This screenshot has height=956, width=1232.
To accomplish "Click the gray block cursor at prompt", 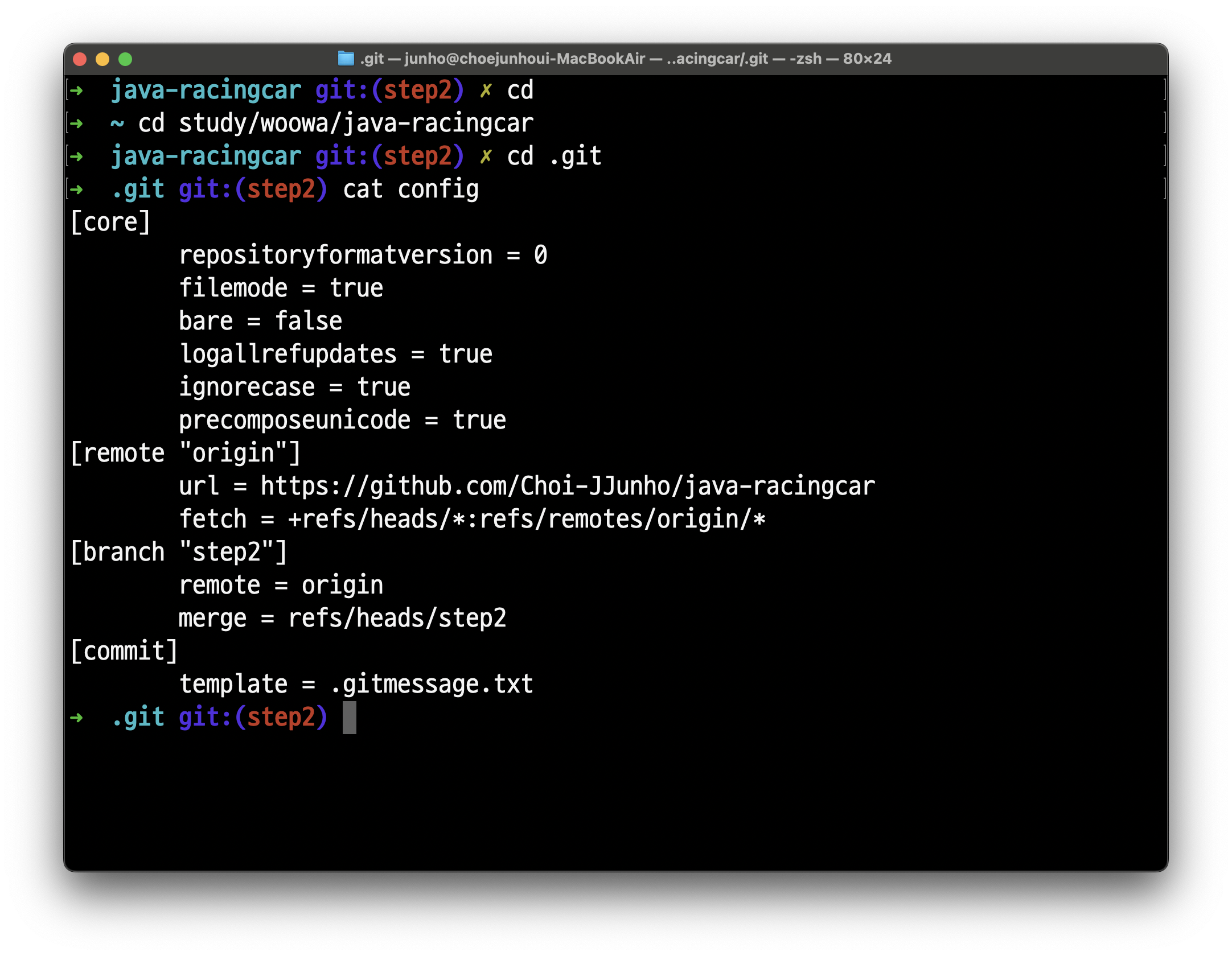I will tap(349, 717).
